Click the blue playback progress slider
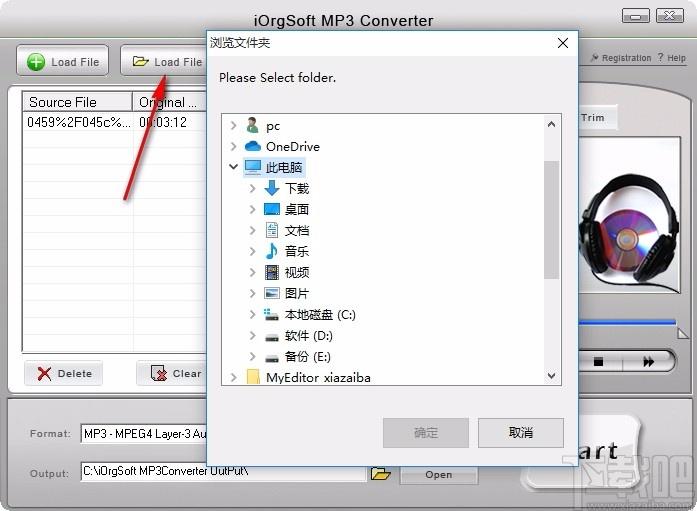This screenshot has height=511, width=697. click(x=628, y=322)
